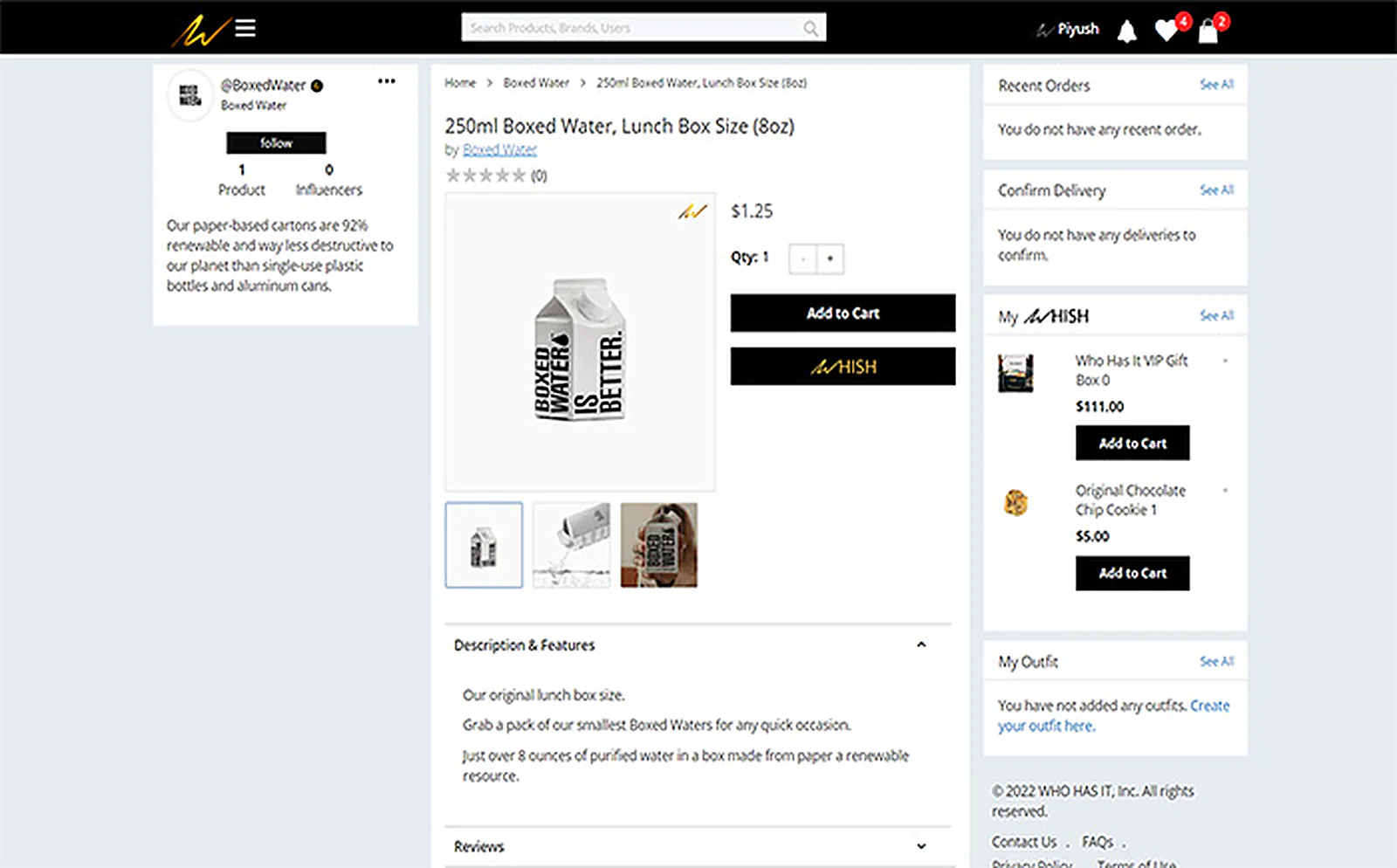Open Piyush profile menu
Viewport: 1397px width, 868px height.
pos(1067,29)
